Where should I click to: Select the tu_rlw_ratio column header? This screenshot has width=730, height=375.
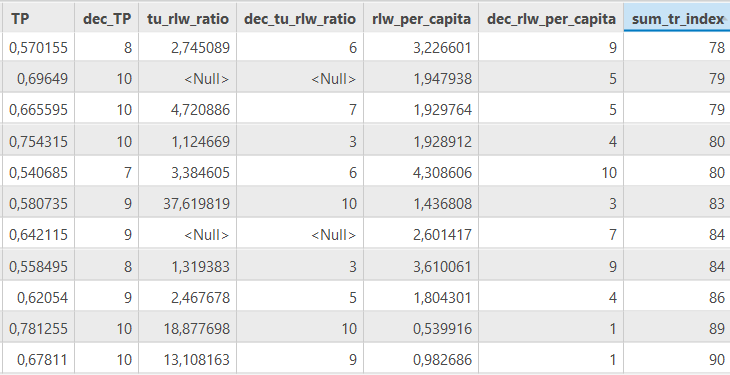pyautogui.click(x=188, y=19)
